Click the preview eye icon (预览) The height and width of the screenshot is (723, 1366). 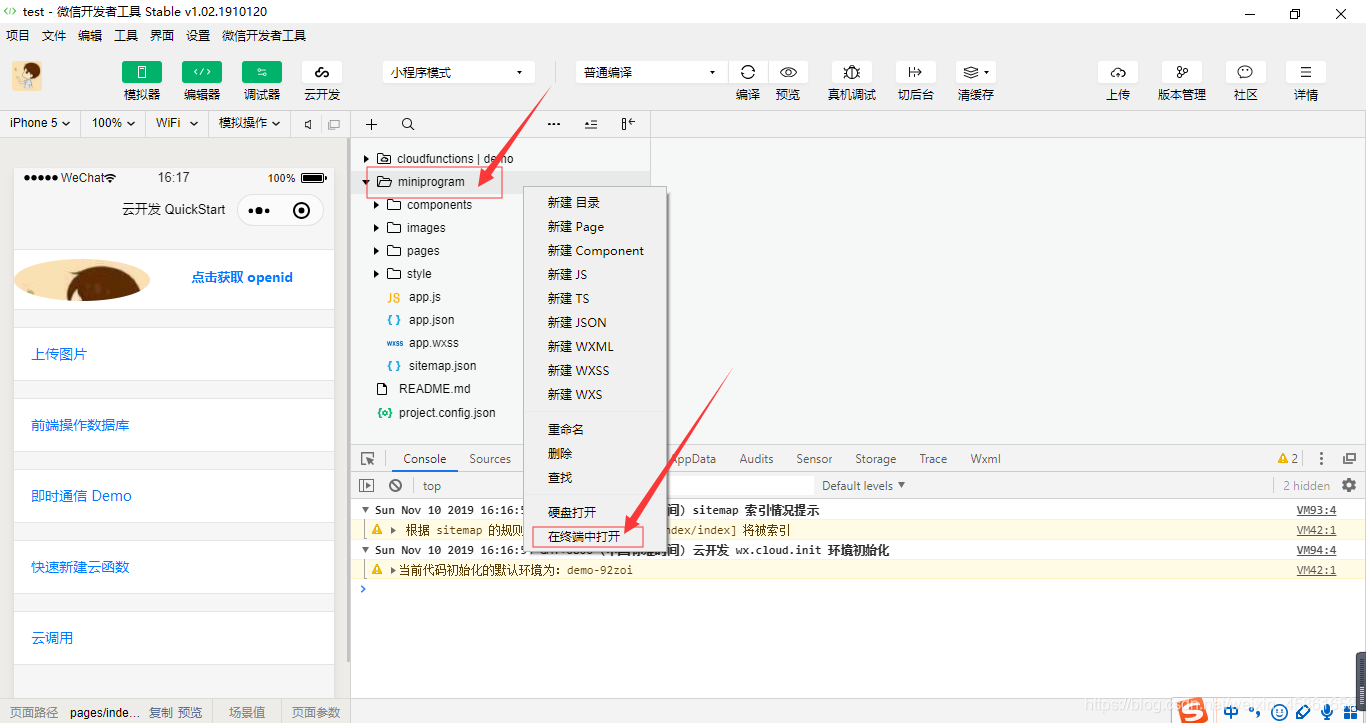click(788, 72)
